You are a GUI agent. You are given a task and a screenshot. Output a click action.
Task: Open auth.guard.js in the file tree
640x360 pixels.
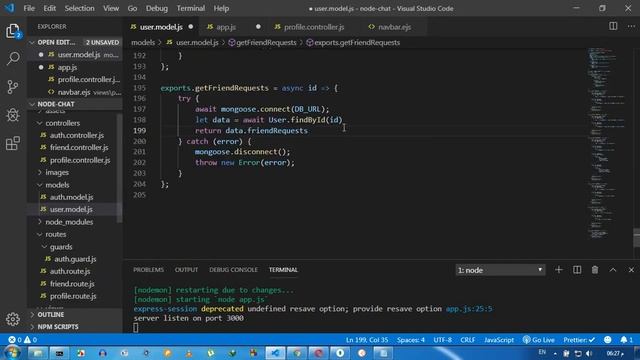(x=75, y=259)
